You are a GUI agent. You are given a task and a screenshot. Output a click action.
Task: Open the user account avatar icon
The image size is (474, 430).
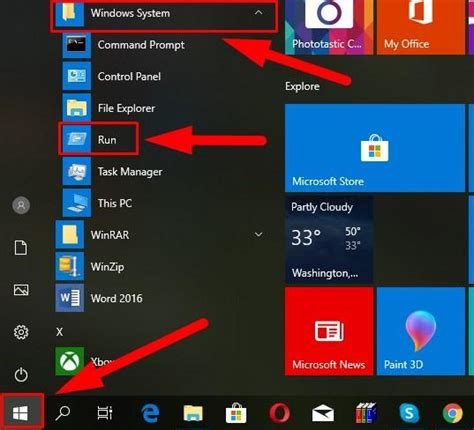click(x=21, y=205)
